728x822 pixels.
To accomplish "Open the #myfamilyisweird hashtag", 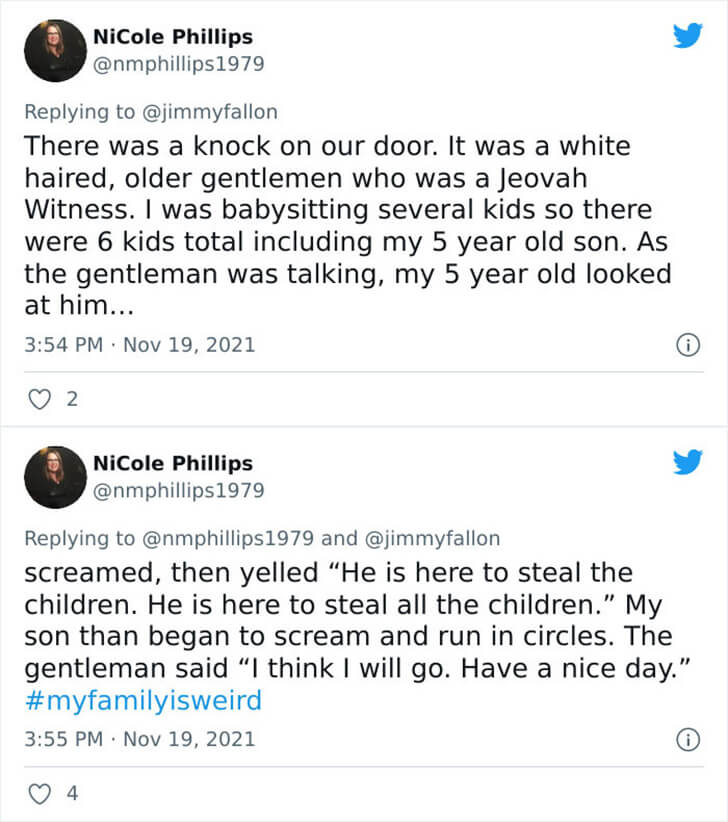I will coord(143,701).
